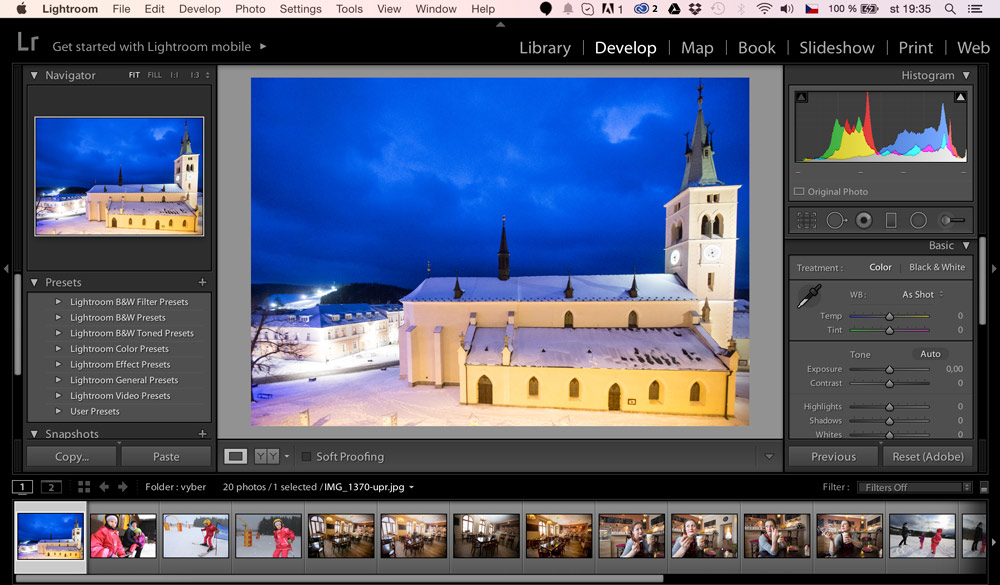
Task: Open the Photo menu
Action: pos(250,9)
